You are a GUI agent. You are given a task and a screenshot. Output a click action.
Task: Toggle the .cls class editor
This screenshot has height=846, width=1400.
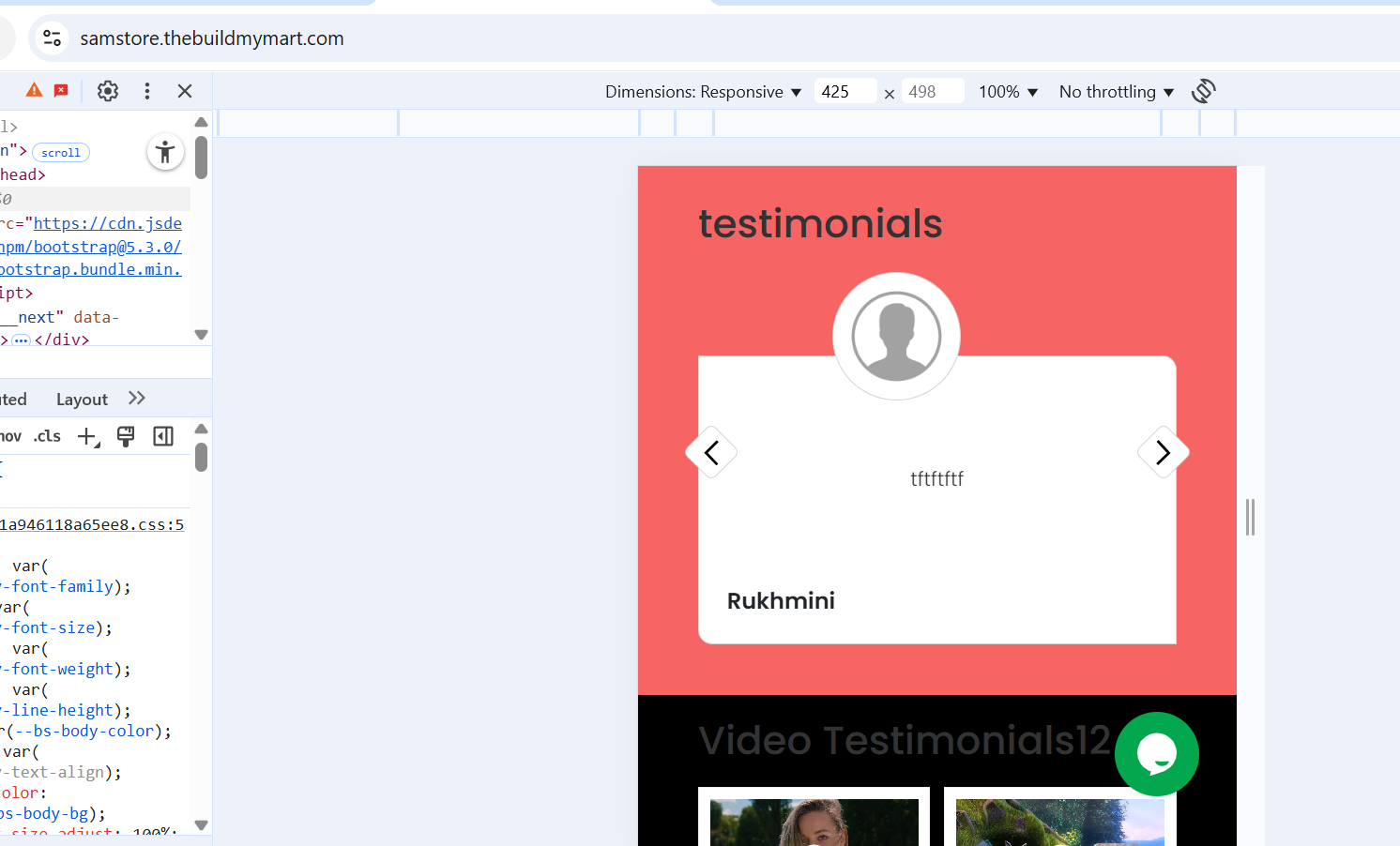coord(47,436)
